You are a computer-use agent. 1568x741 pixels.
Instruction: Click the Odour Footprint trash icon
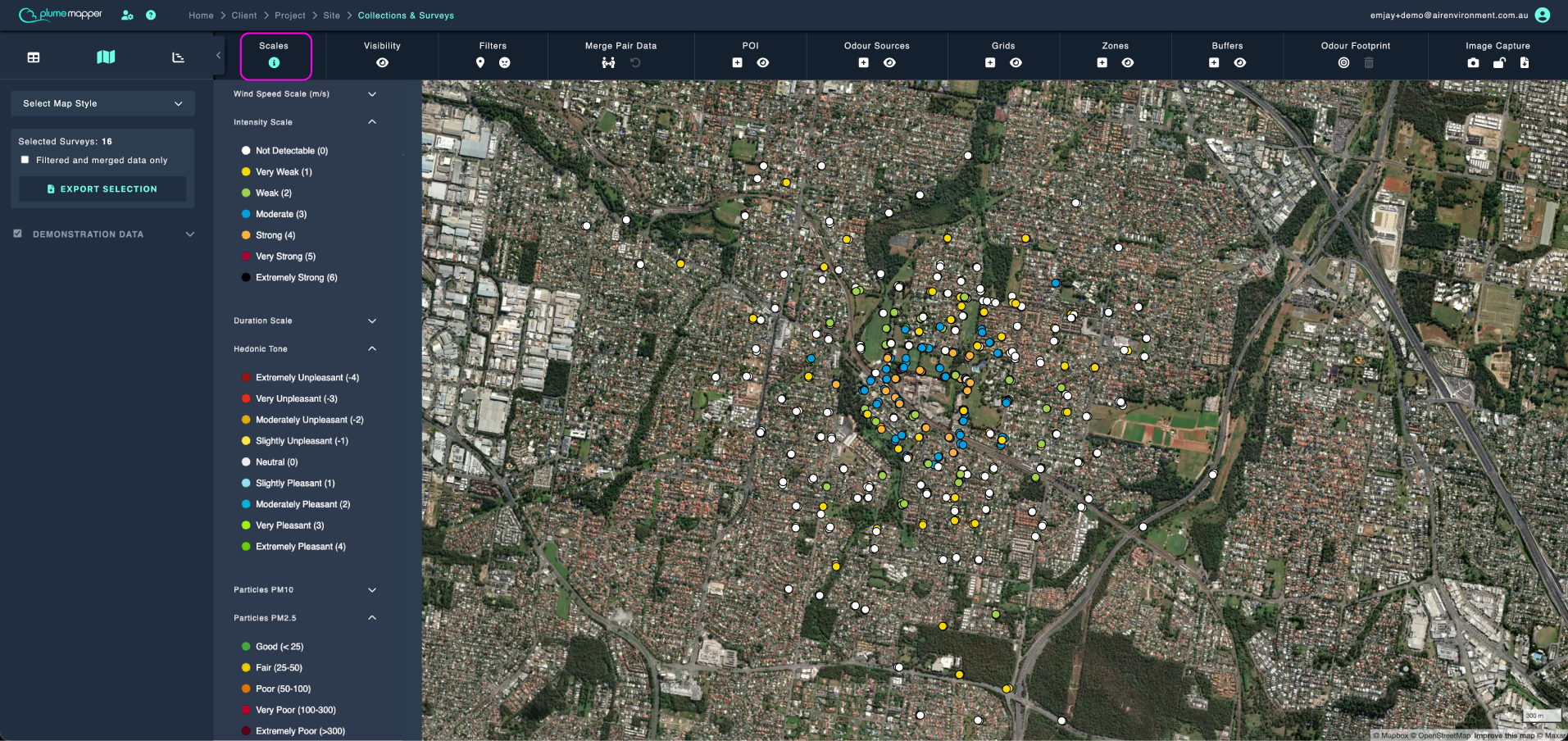click(1369, 63)
